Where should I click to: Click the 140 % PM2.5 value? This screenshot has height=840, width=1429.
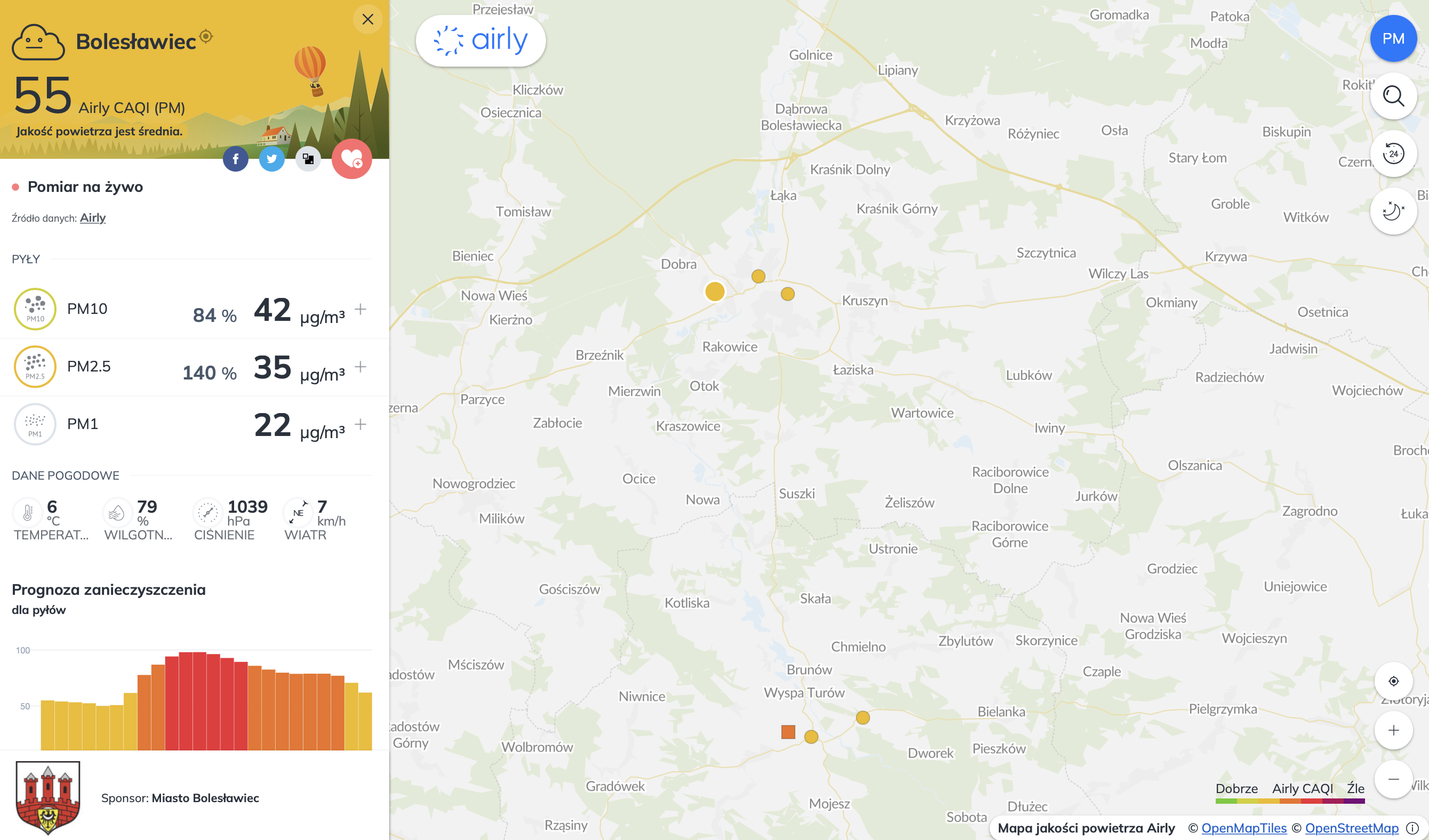coord(209,373)
